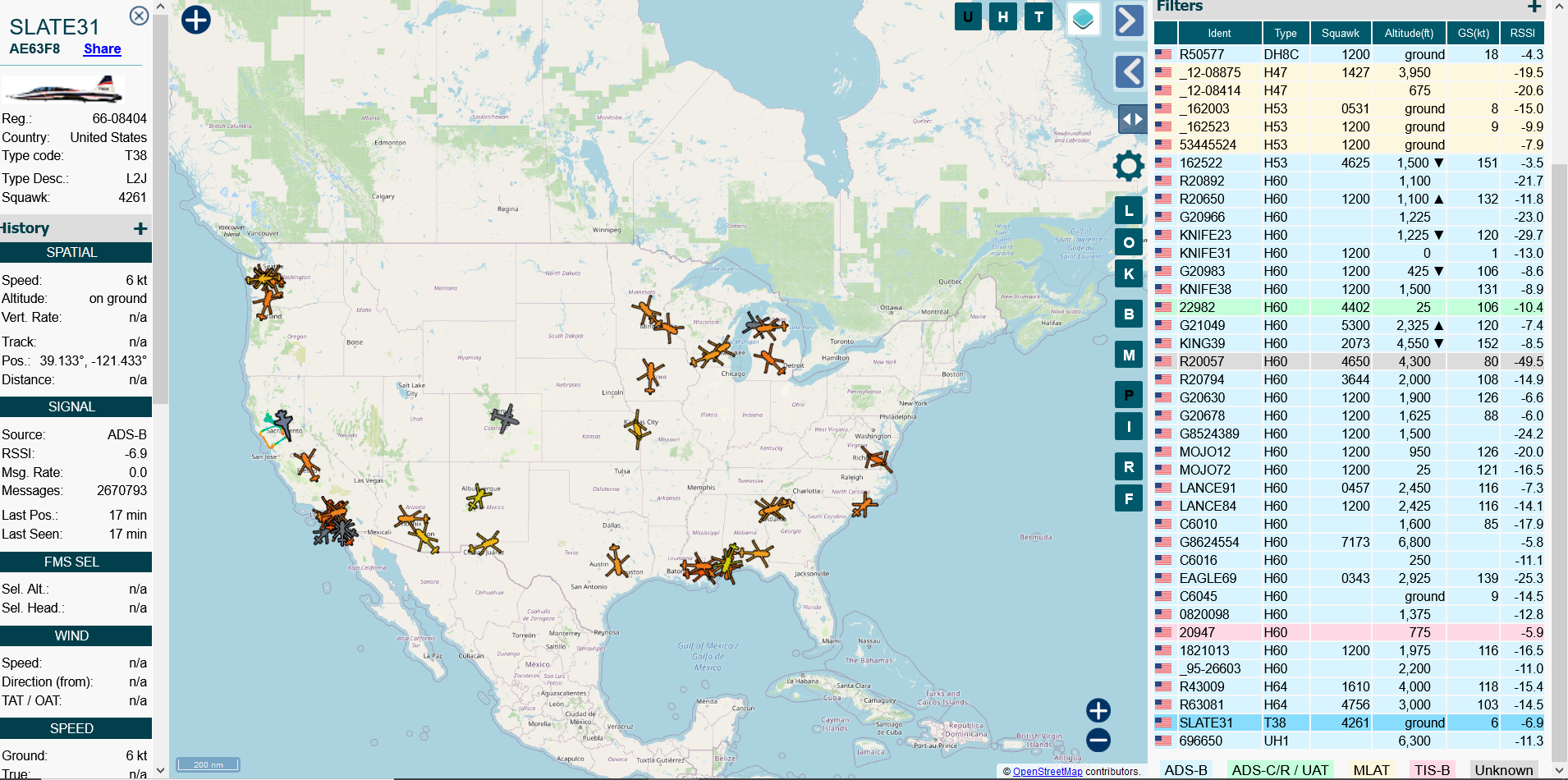Toggle the P map button

(1129, 395)
